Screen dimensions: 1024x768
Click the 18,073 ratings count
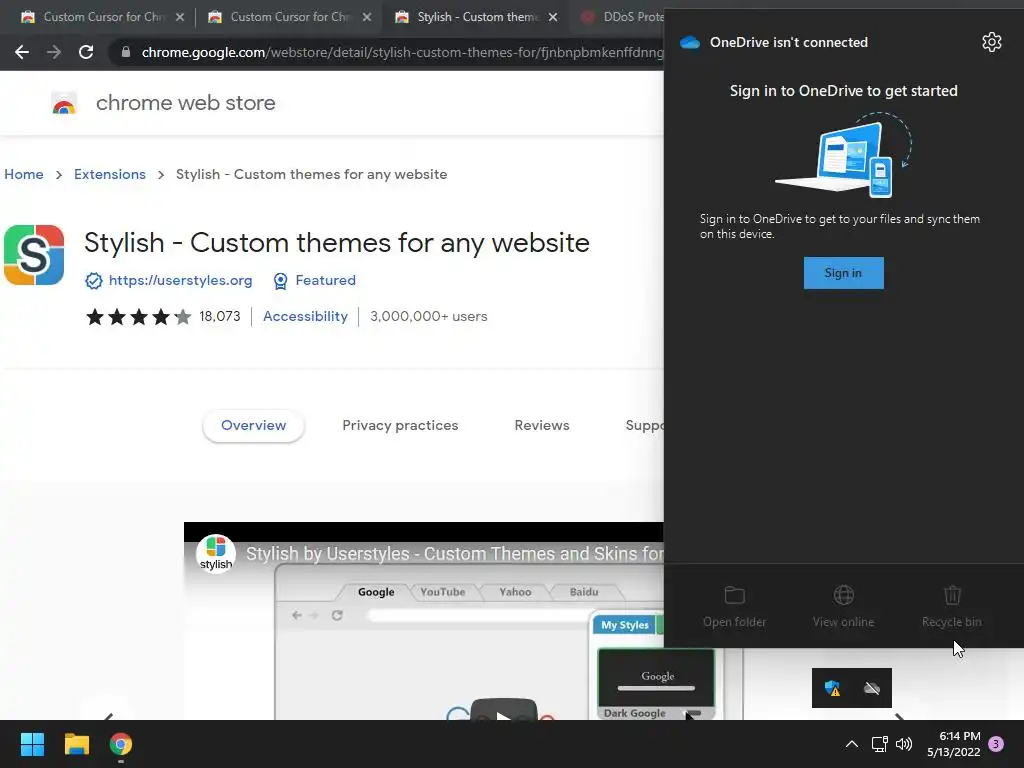219,317
